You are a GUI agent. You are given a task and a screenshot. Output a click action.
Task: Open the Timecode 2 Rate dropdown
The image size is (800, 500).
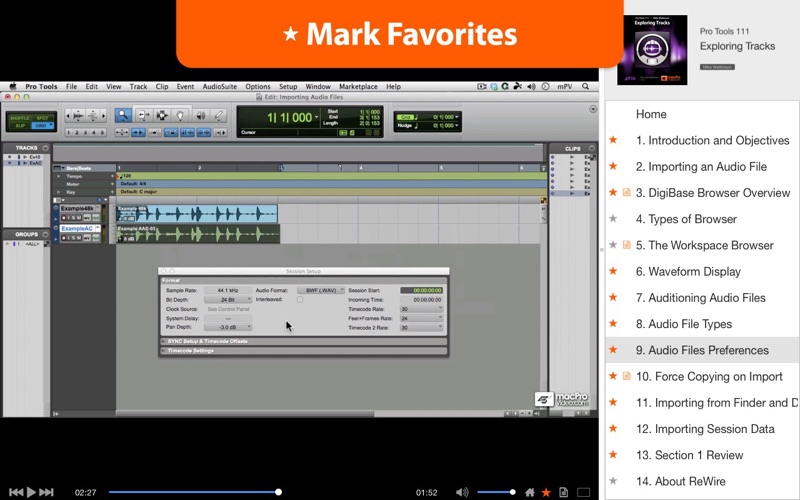point(421,327)
